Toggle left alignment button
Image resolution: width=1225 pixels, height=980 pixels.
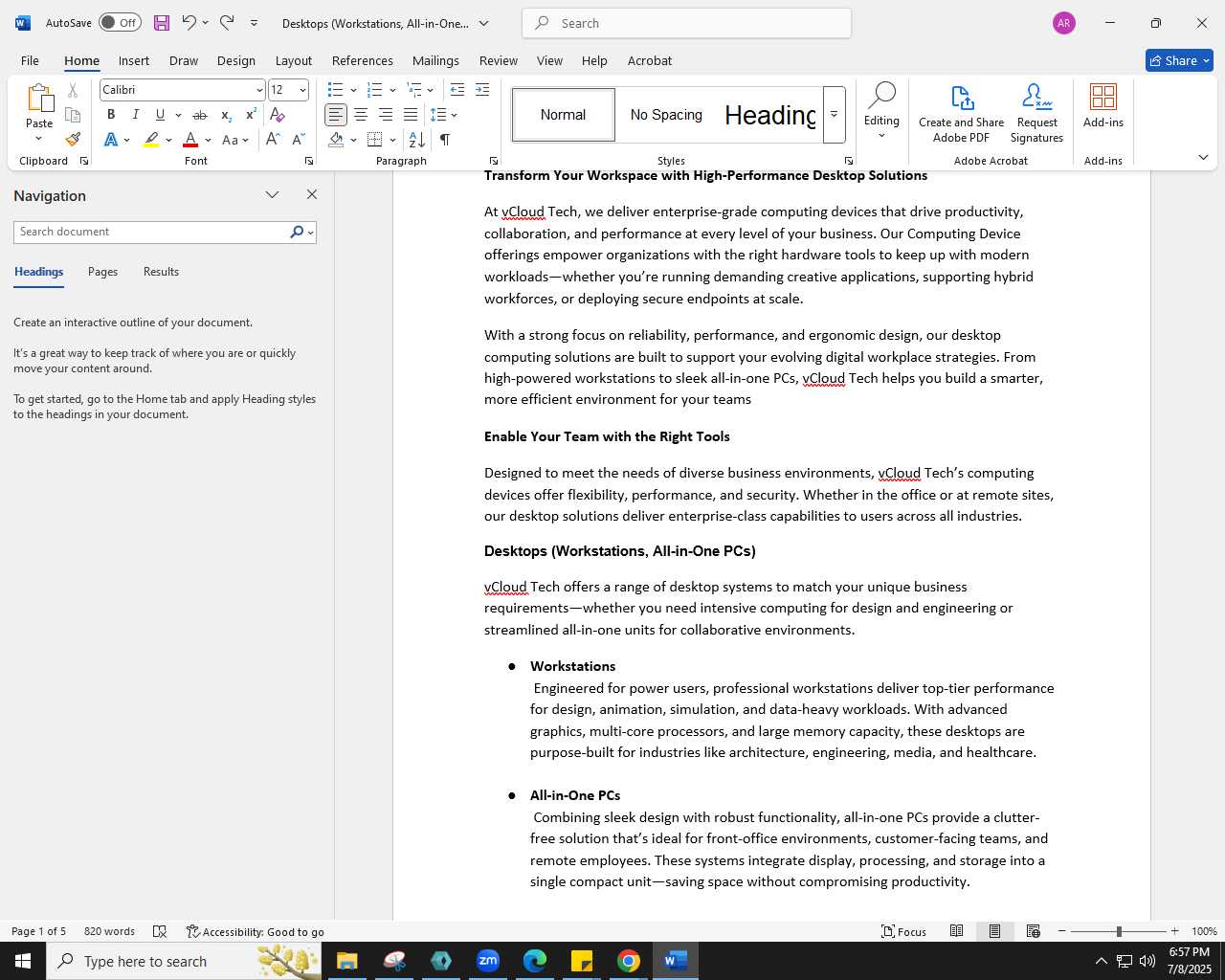tap(336, 115)
